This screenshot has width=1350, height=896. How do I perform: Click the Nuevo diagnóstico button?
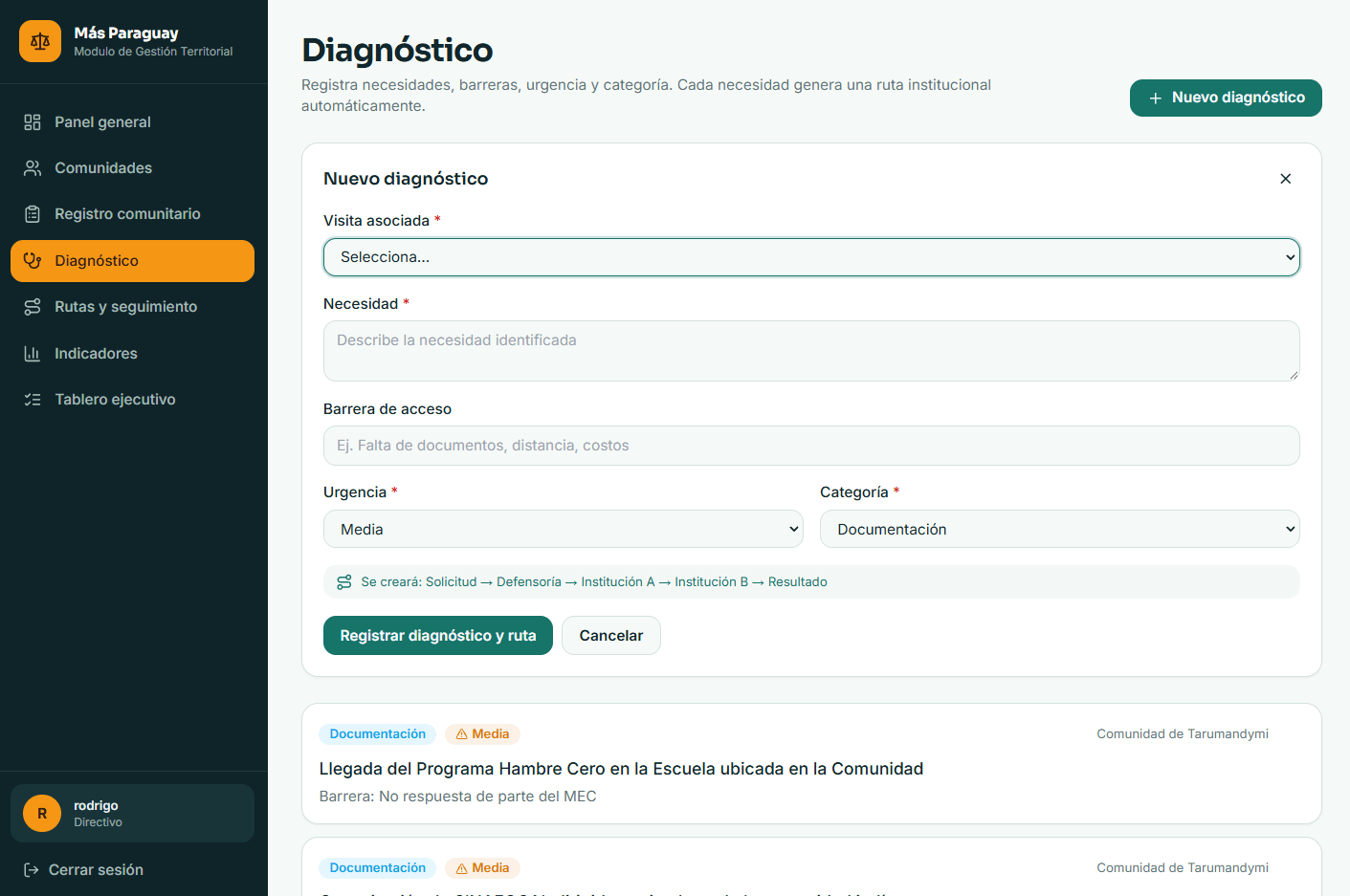[x=1226, y=98]
